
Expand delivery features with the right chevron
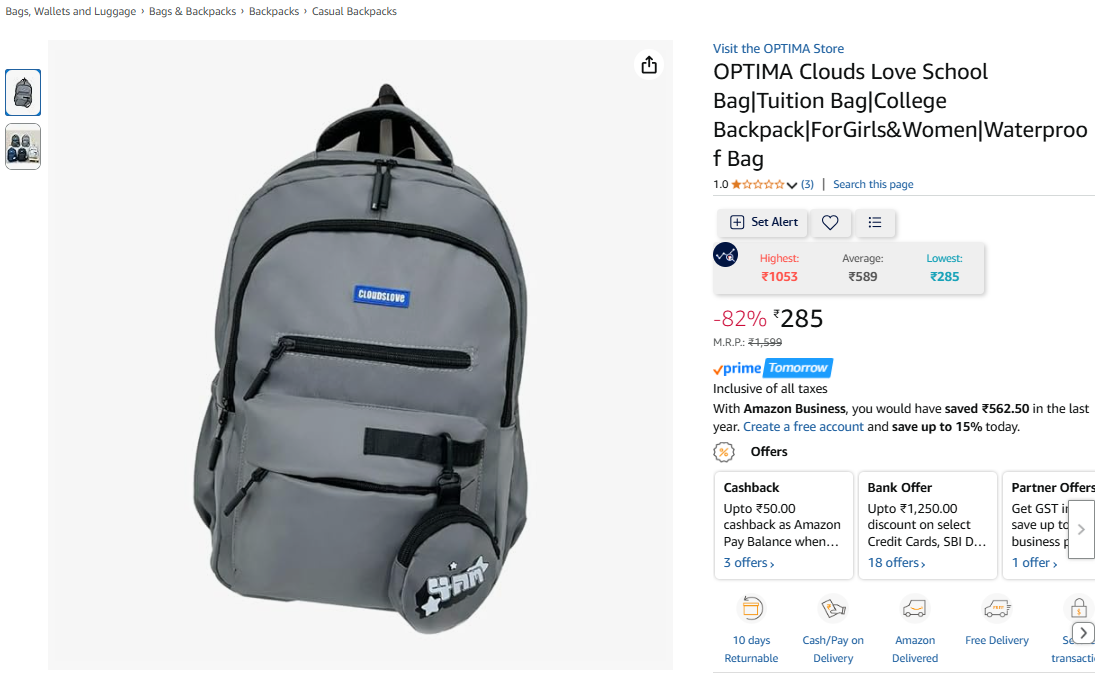tap(1083, 632)
